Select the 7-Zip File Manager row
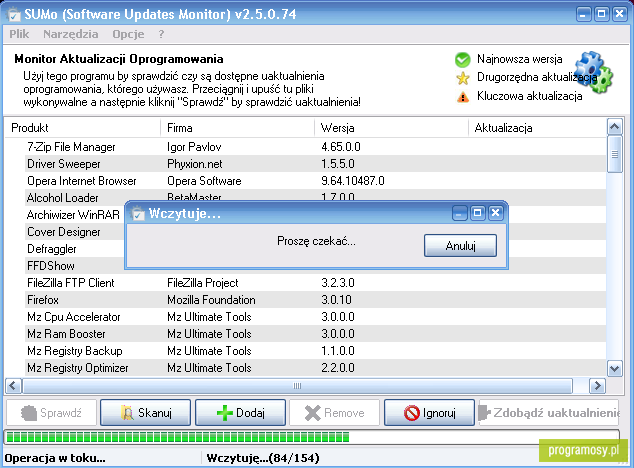 (305, 147)
